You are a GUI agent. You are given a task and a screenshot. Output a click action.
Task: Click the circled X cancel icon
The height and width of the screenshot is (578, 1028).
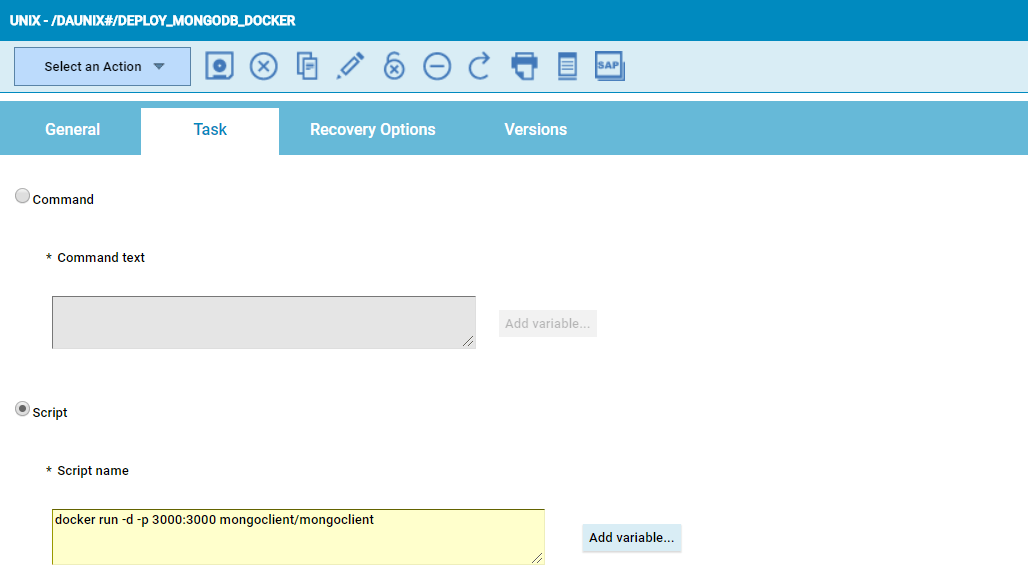[263, 66]
